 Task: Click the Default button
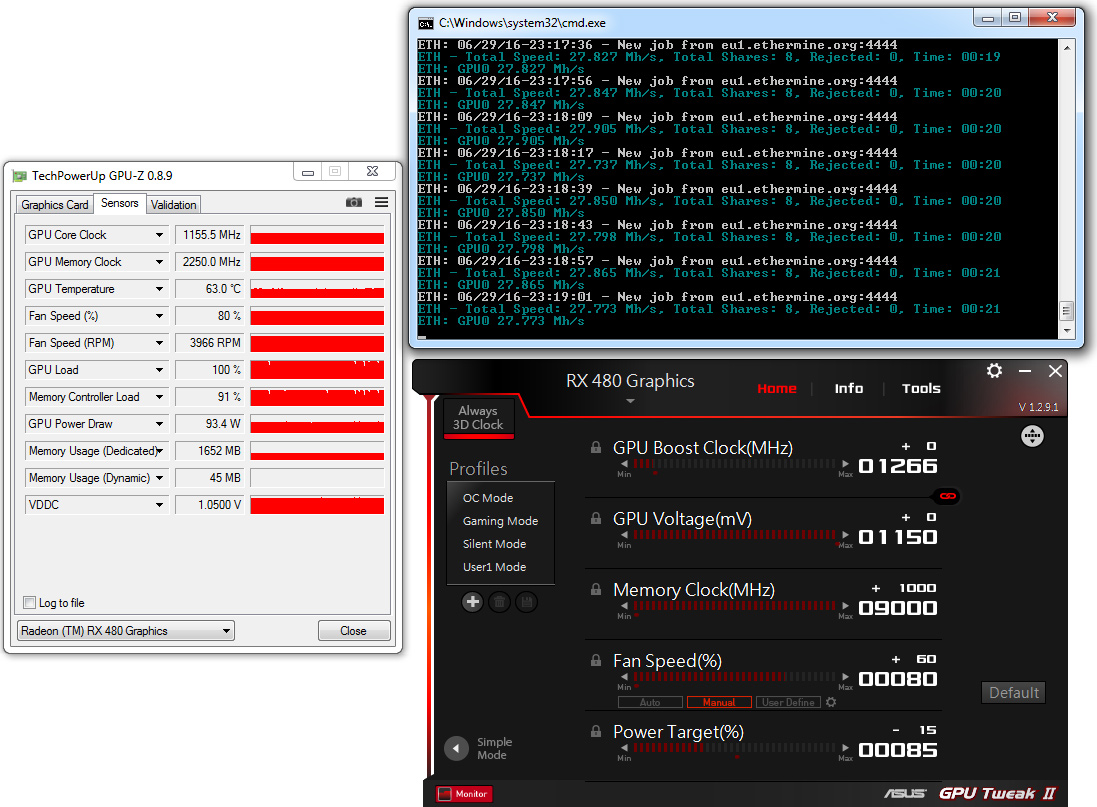point(1013,692)
